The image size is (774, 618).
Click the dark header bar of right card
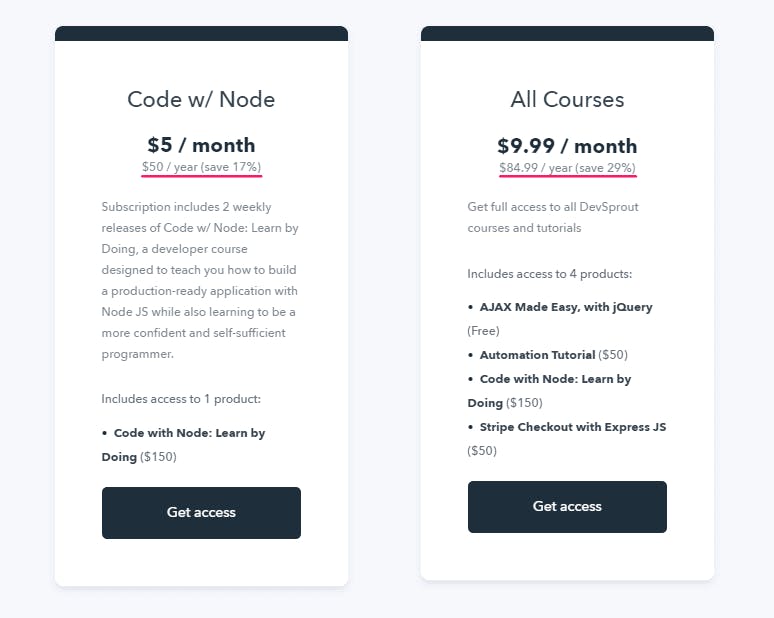pos(567,34)
